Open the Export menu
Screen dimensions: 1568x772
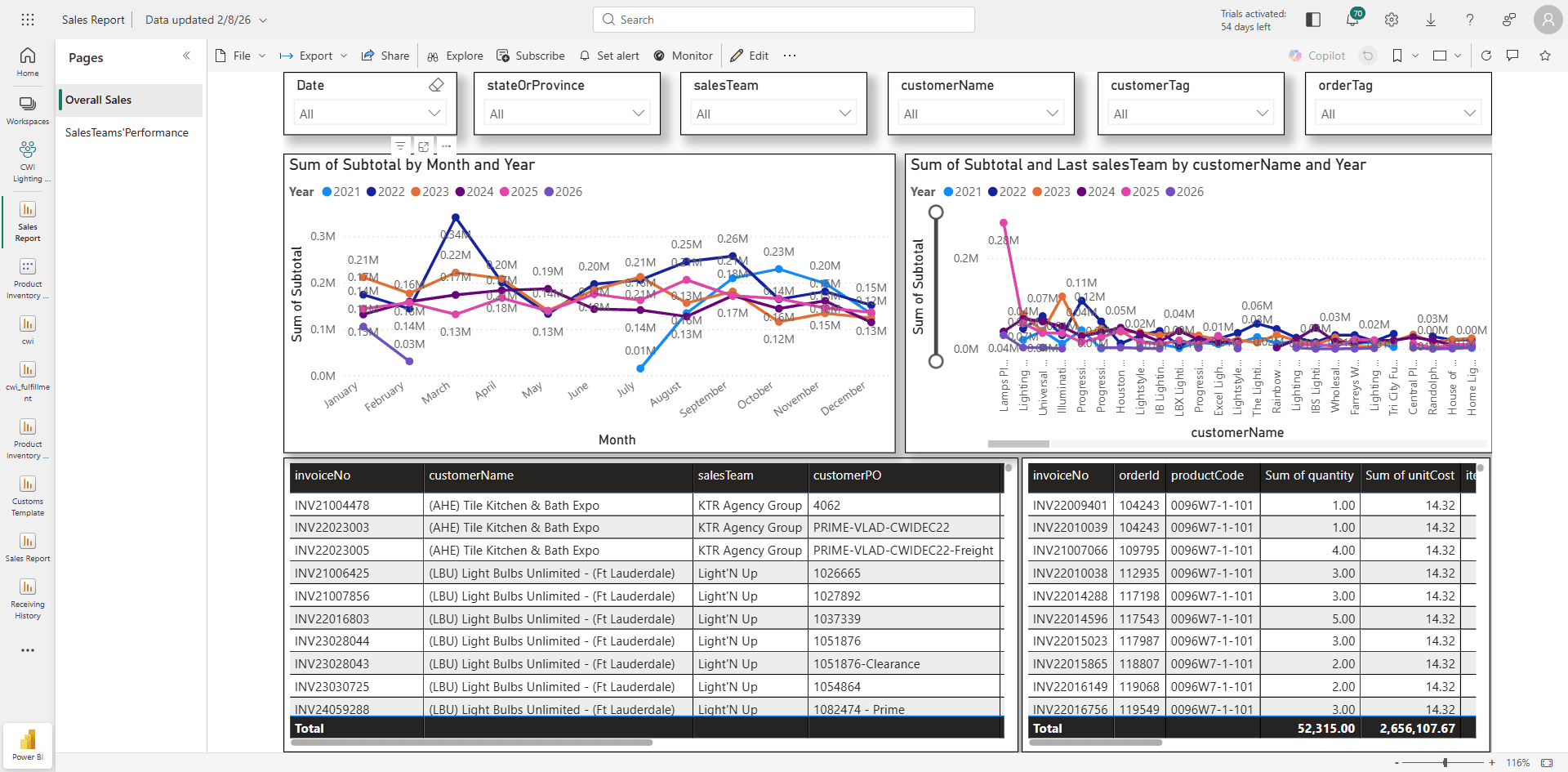314,56
